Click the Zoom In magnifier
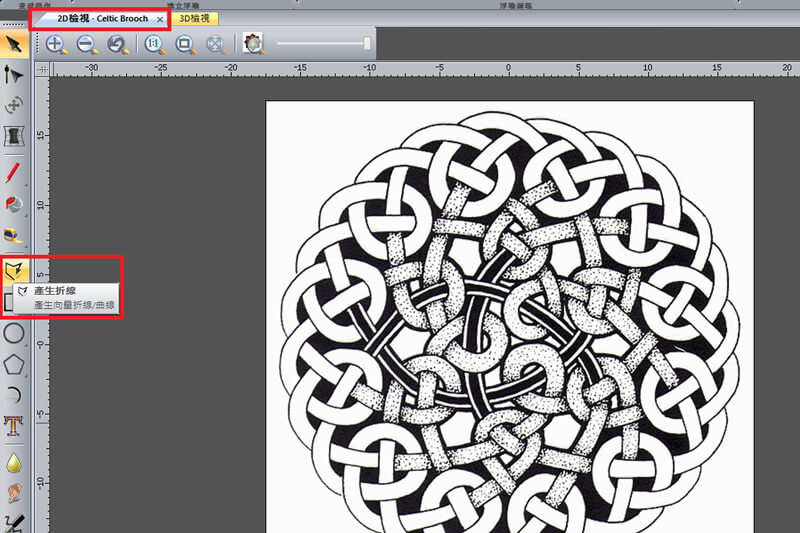 [x=56, y=44]
